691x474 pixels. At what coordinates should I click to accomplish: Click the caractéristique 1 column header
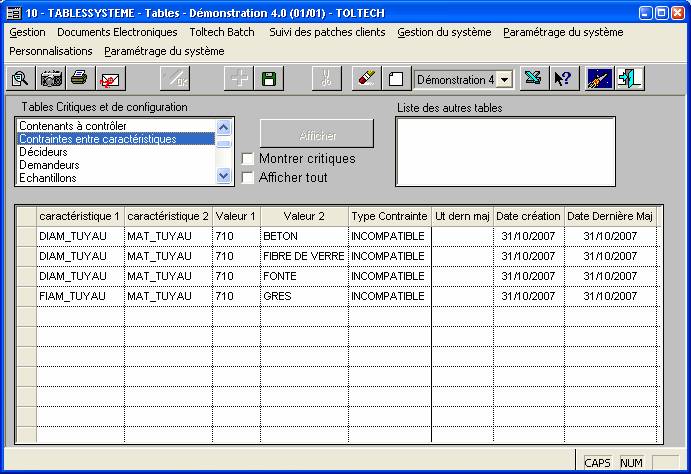coord(80,216)
